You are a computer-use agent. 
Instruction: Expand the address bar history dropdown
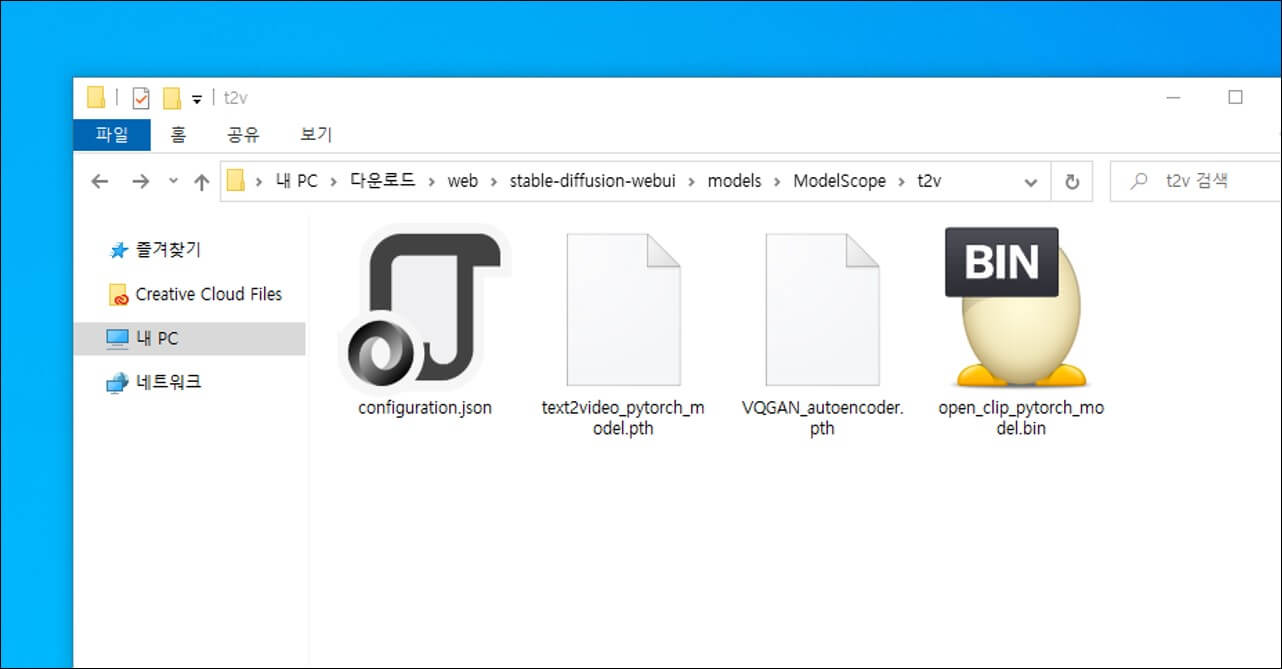click(1031, 181)
